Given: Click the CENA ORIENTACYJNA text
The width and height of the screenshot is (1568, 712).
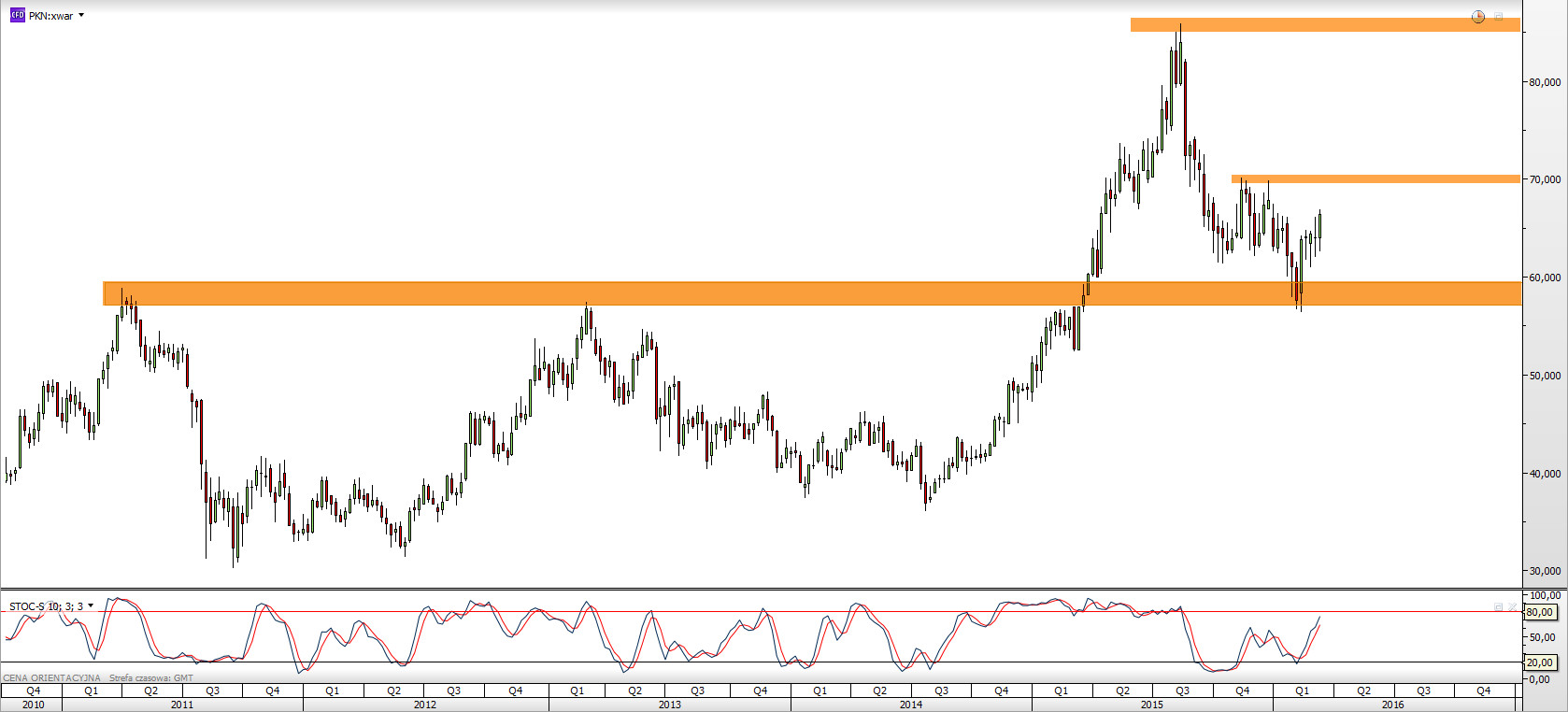Looking at the screenshot, I should 51,677.
